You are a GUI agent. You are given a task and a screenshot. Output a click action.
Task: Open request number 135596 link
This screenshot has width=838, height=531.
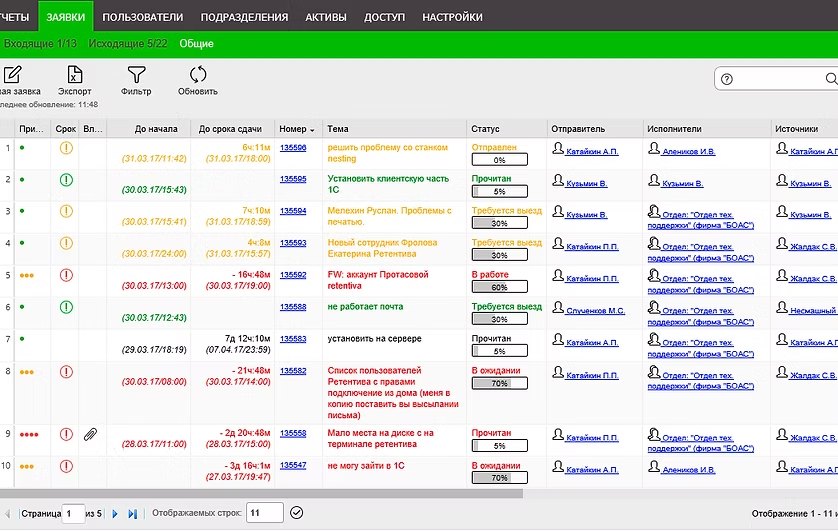tap(293, 147)
